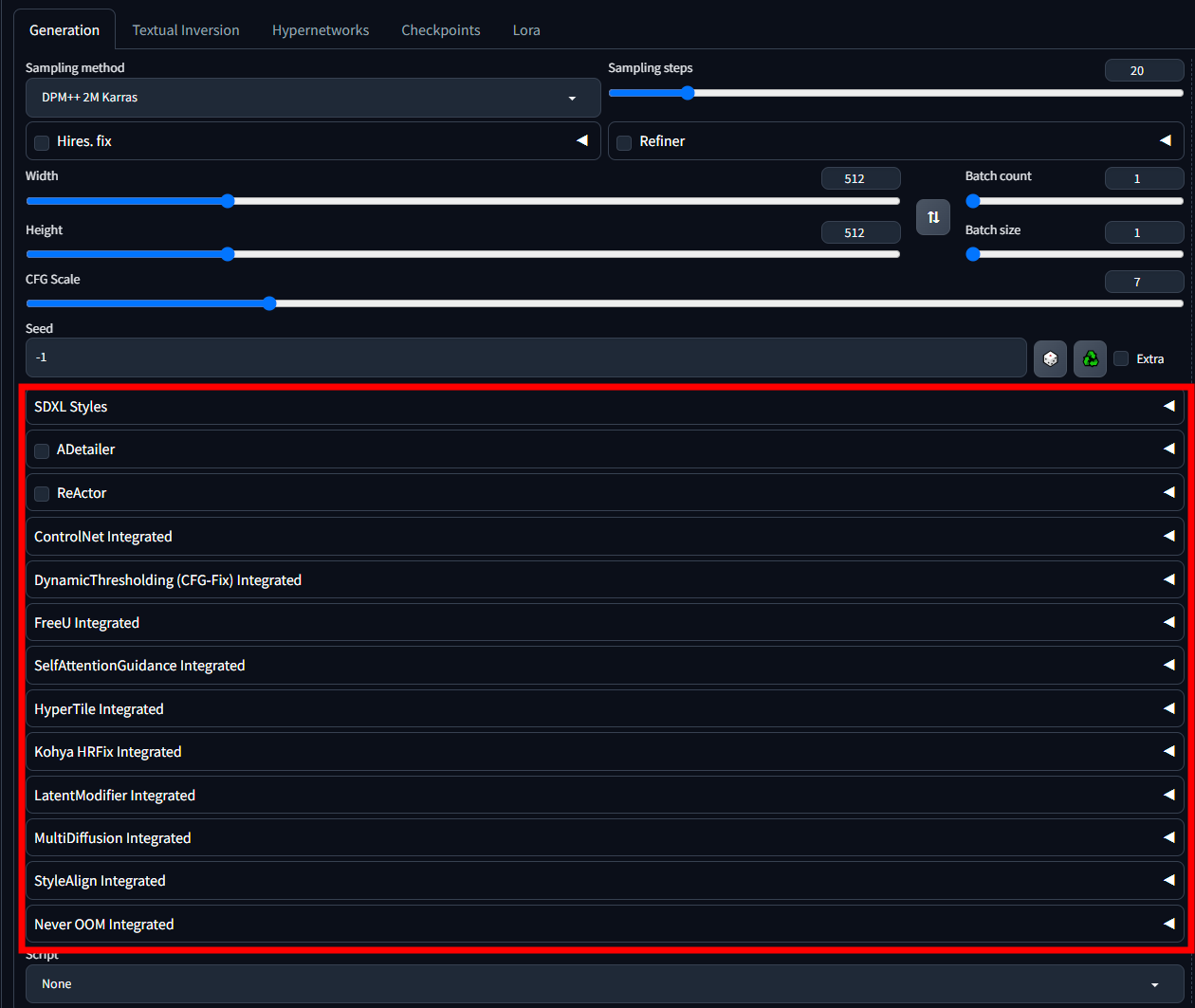Enable the ADetailer checkbox
Viewport: 1195px width, 1008px height.
[42, 451]
